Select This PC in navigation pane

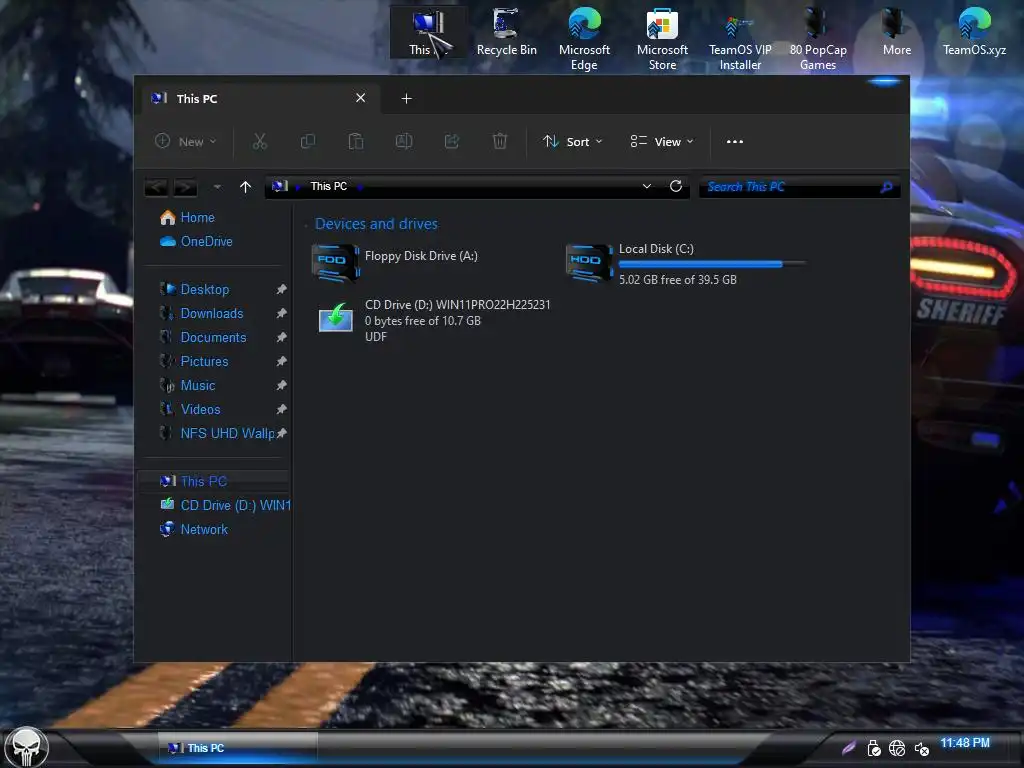(x=214, y=481)
